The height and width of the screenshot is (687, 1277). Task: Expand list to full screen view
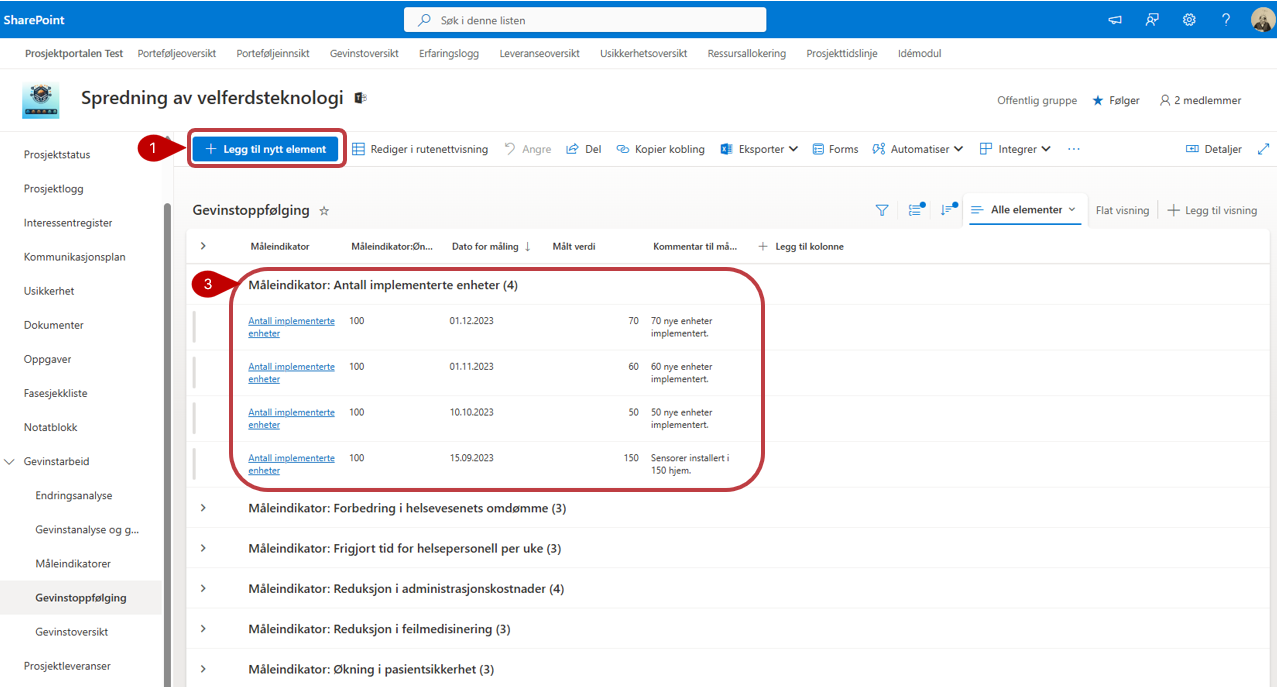point(1263,149)
